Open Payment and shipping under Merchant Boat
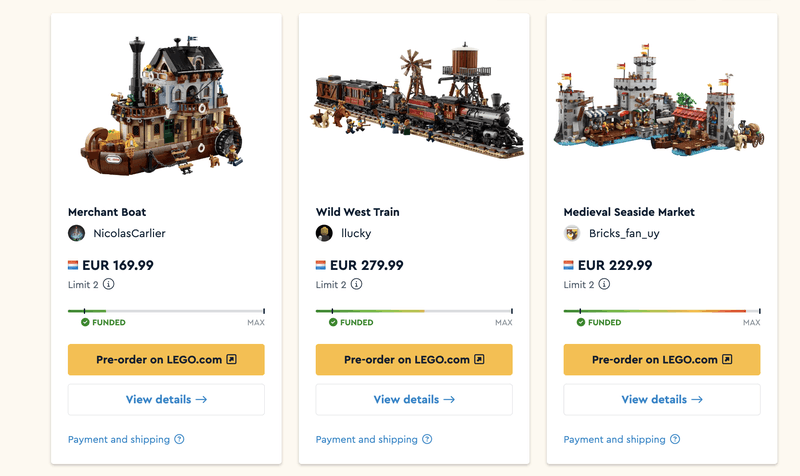Viewport: 800px width, 476px height. [119, 439]
